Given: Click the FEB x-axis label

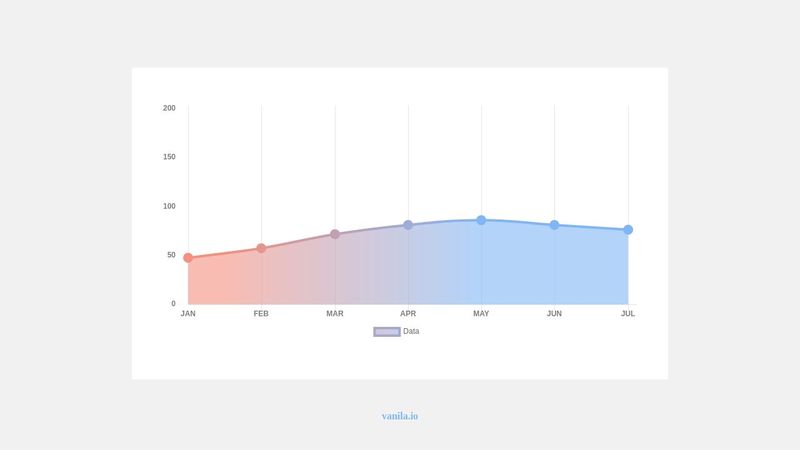Looking at the screenshot, I should coord(261,314).
